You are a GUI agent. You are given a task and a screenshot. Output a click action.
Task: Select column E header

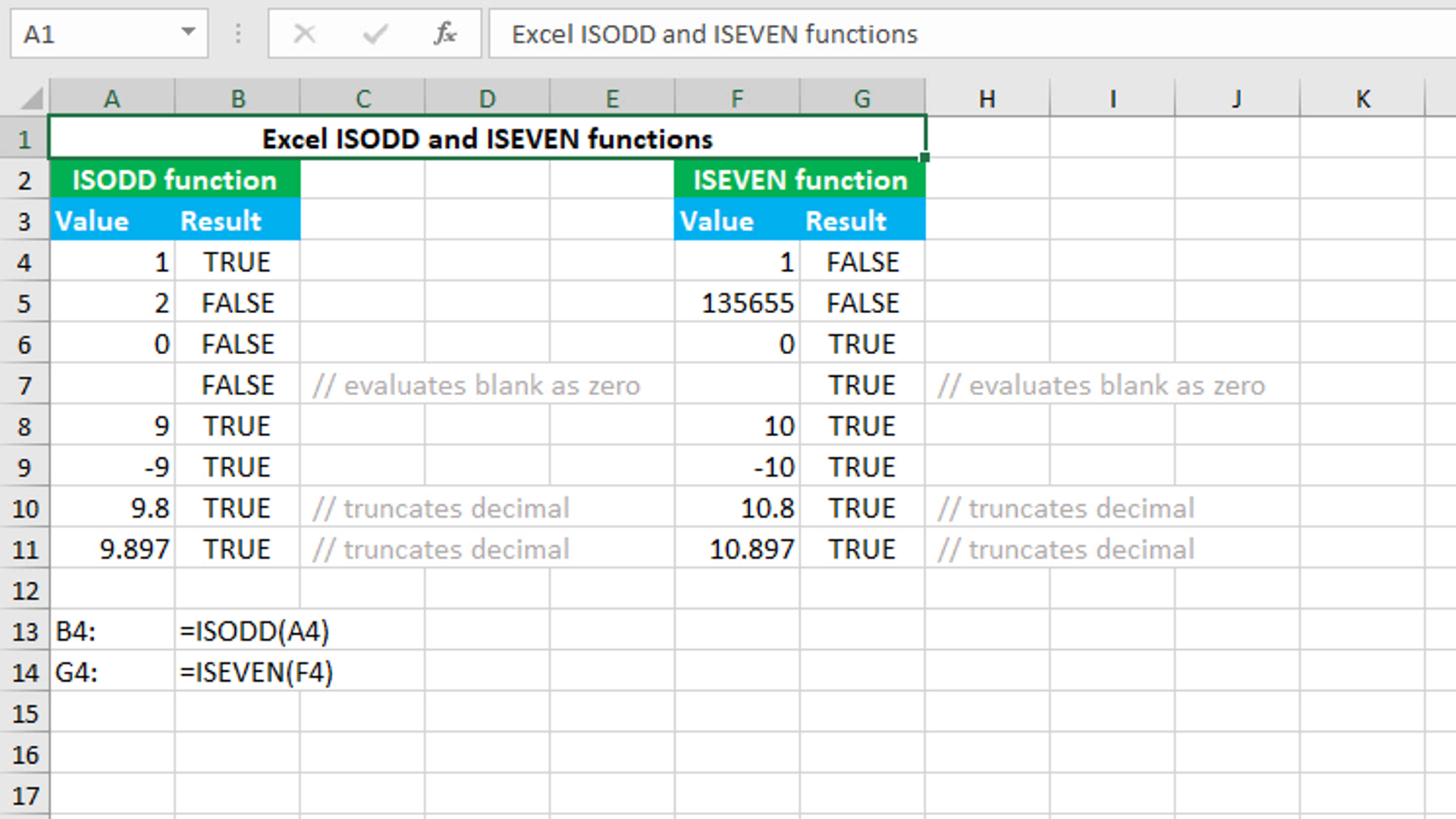612,99
